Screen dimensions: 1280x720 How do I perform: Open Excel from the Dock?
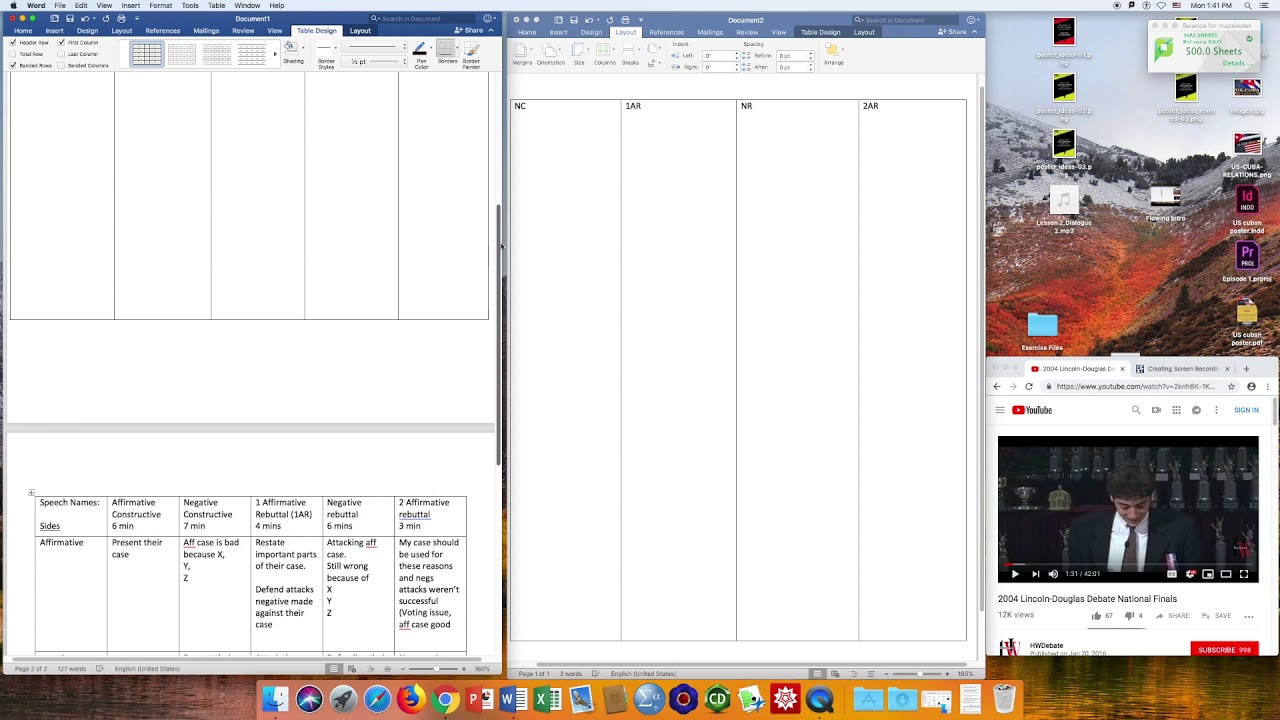coord(547,699)
